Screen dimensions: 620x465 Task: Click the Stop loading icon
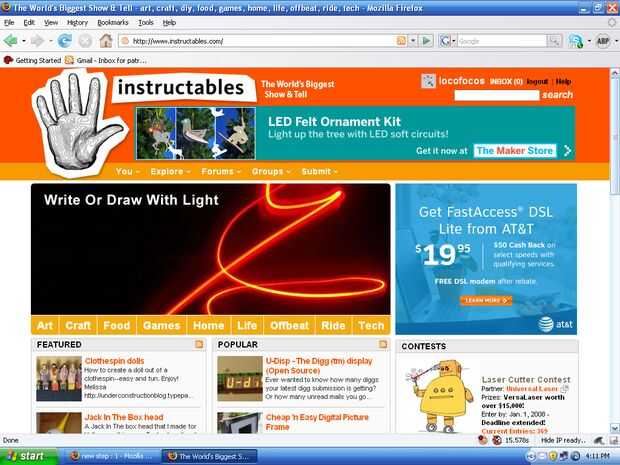tap(85, 41)
